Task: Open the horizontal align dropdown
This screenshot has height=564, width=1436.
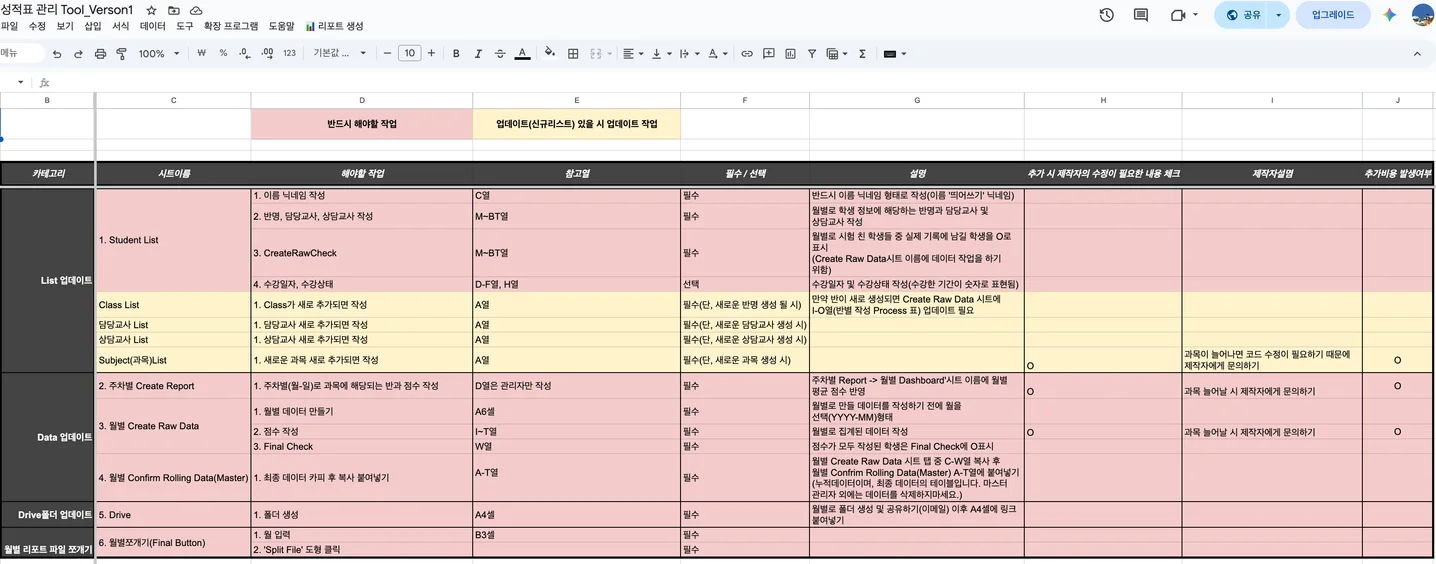Action: pyautogui.click(x=633, y=54)
